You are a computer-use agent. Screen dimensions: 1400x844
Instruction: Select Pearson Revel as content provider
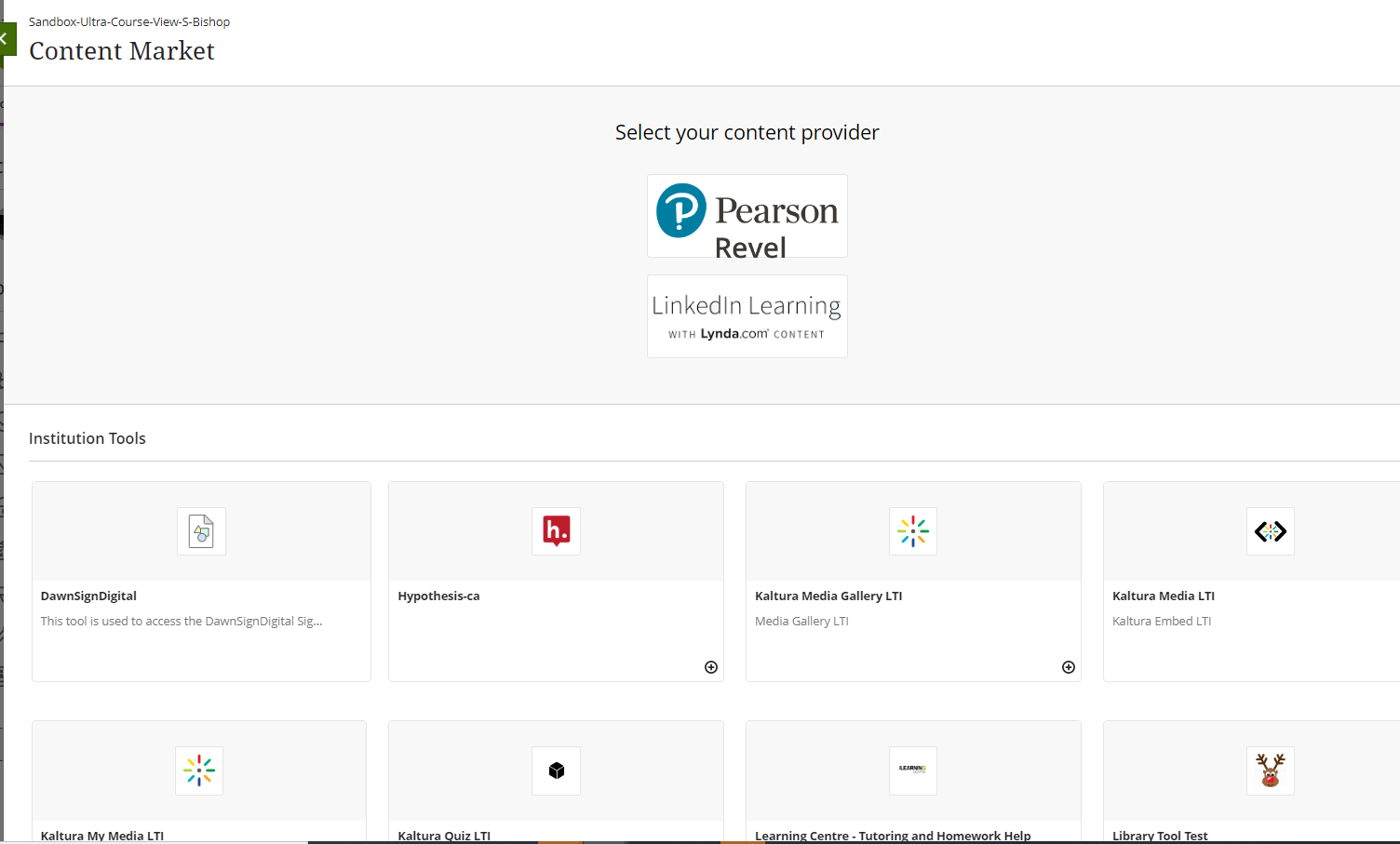coord(747,216)
